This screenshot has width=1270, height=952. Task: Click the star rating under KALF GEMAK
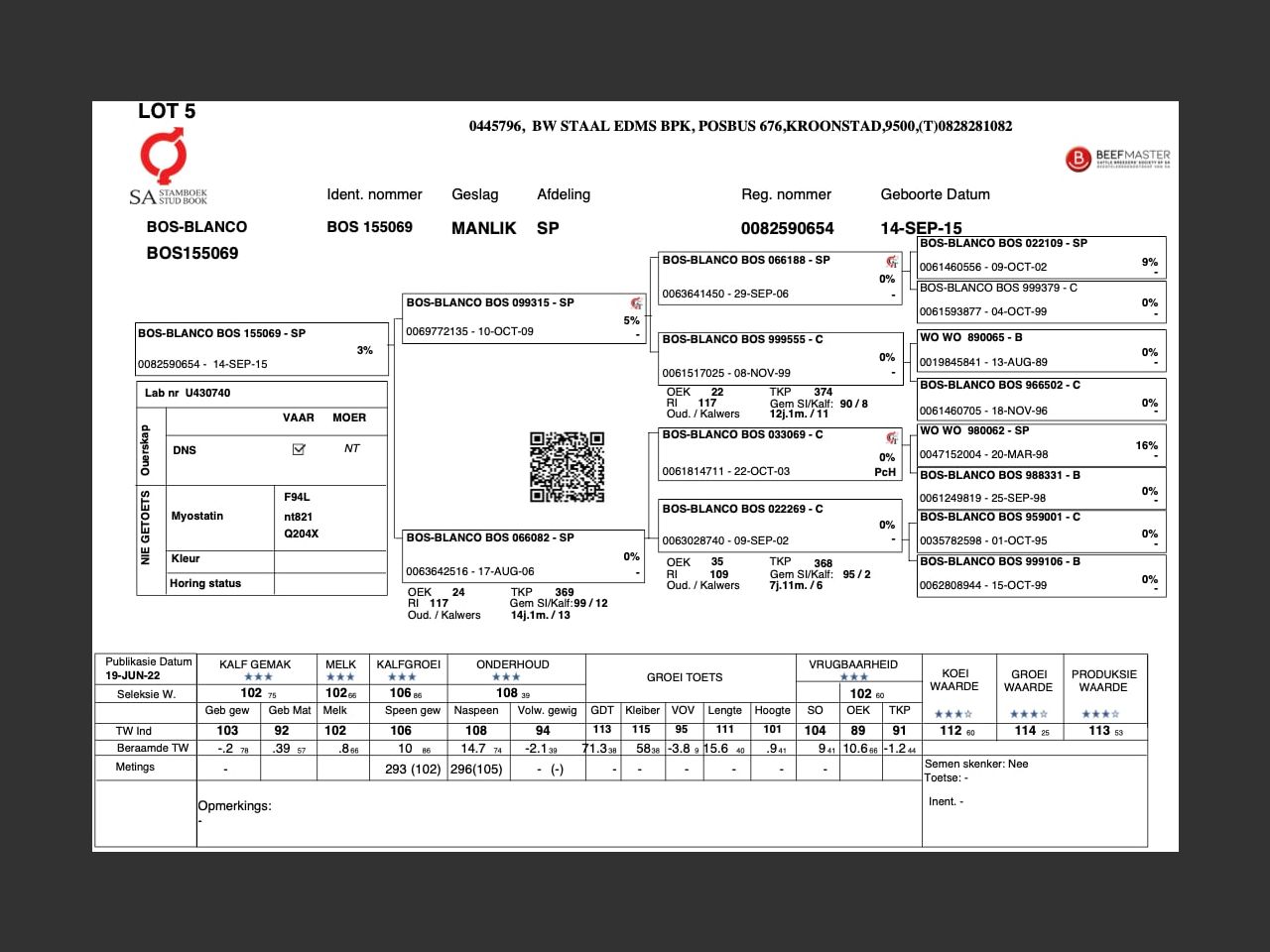pos(258,677)
